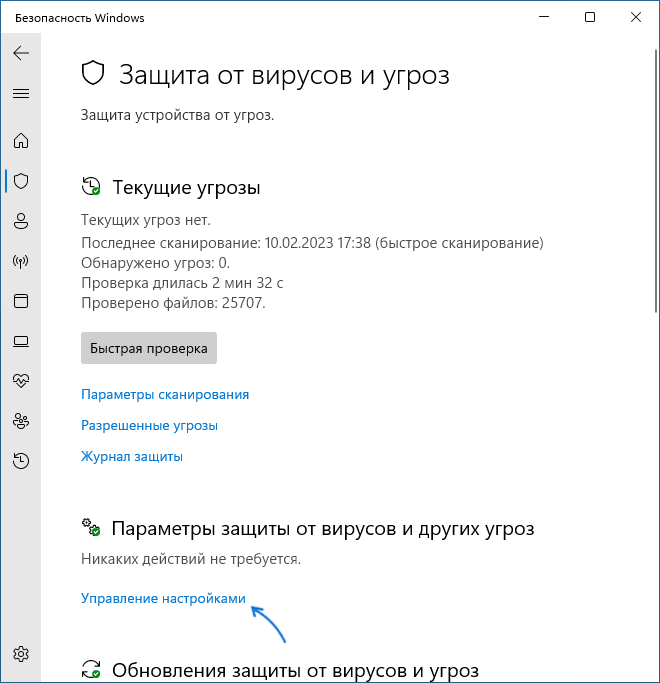The image size is (660, 683).
Task: Select Virus & threat protection shield icon in sidebar
Action: pyautogui.click(x=21, y=181)
